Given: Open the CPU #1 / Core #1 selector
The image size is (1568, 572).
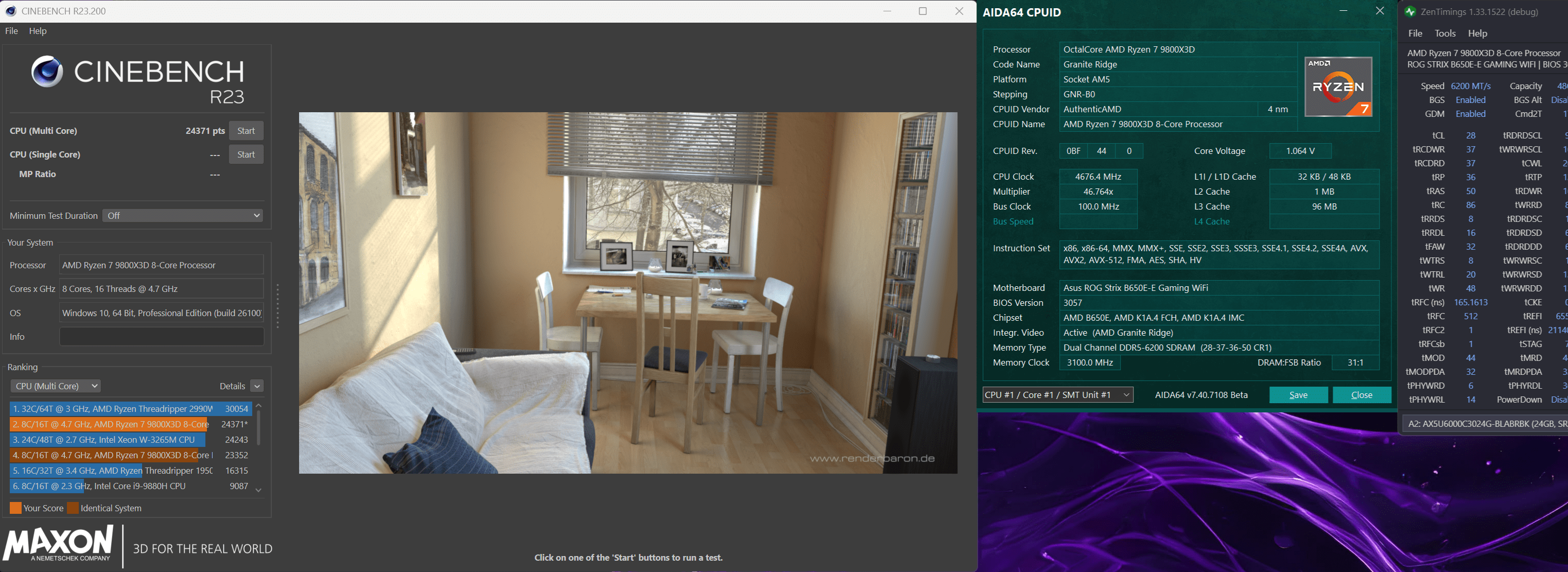Looking at the screenshot, I should click(1057, 395).
